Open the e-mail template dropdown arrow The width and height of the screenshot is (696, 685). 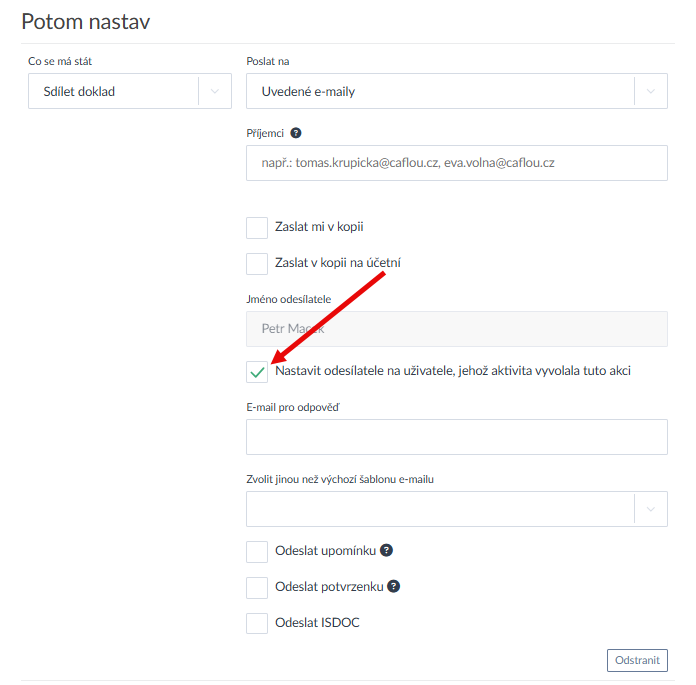pyautogui.click(x=651, y=509)
